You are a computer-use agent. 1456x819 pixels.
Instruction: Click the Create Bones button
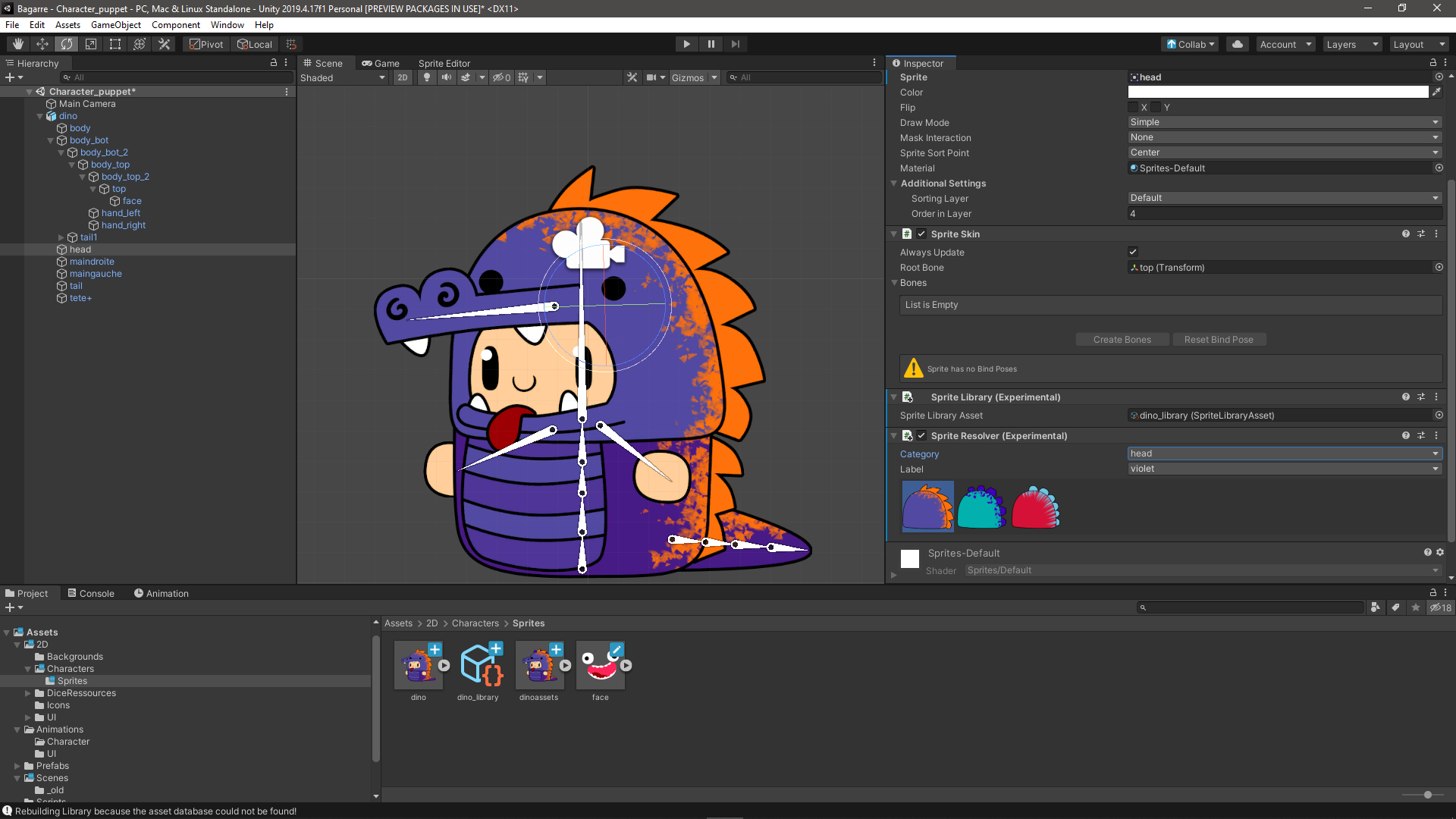(x=1122, y=340)
